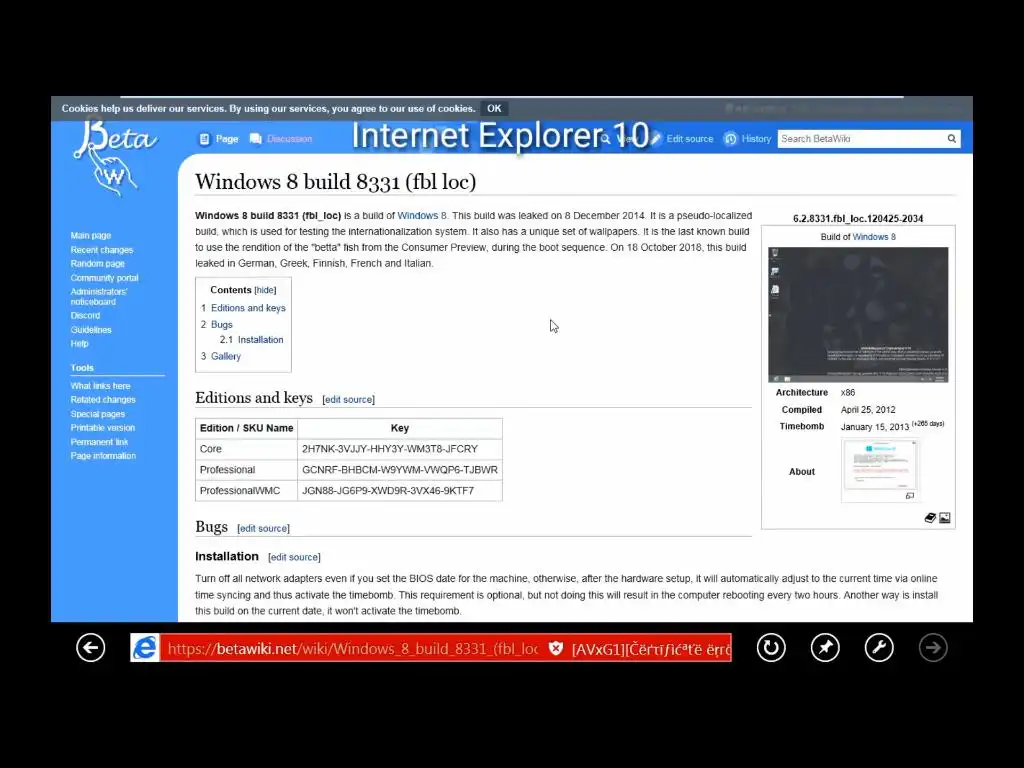This screenshot has width=1024, height=768.
Task: Open Recent changes
Action: tap(102, 249)
